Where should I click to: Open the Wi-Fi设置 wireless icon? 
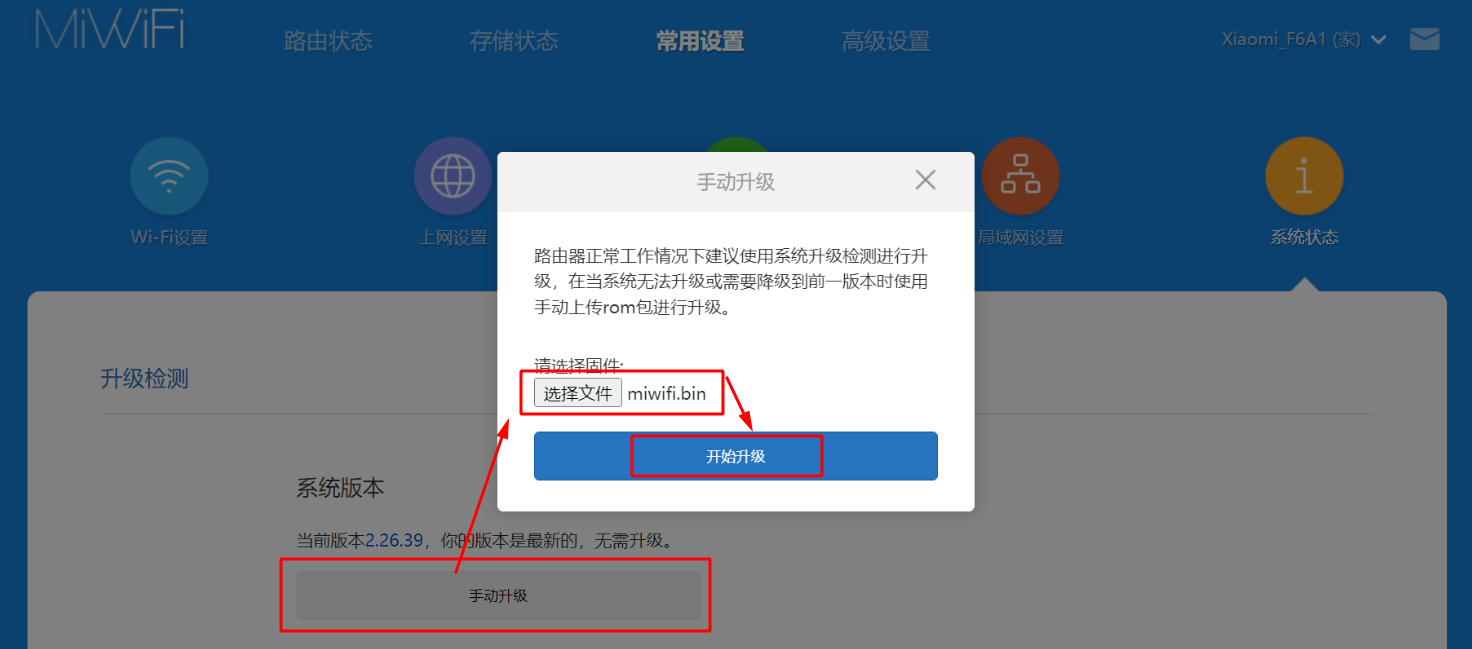(x=169, y=176)
